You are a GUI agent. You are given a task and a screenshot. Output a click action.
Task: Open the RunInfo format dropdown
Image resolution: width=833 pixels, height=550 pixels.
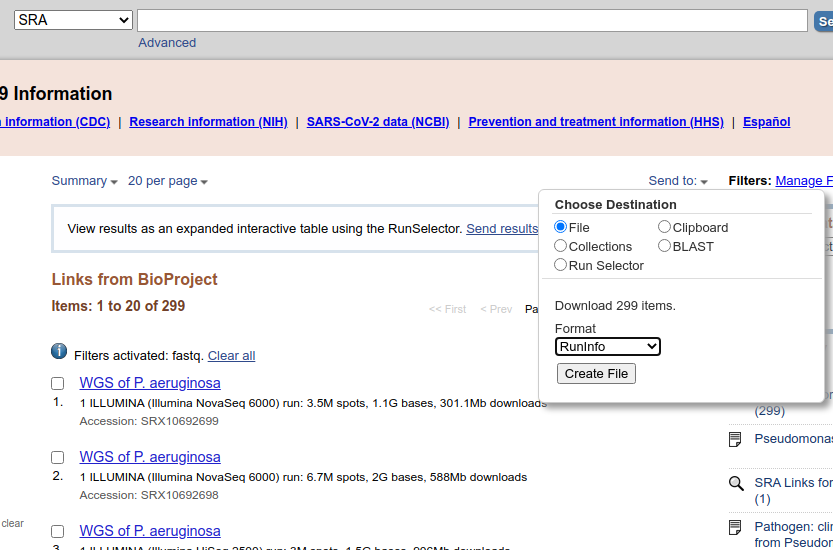(608, 346)
